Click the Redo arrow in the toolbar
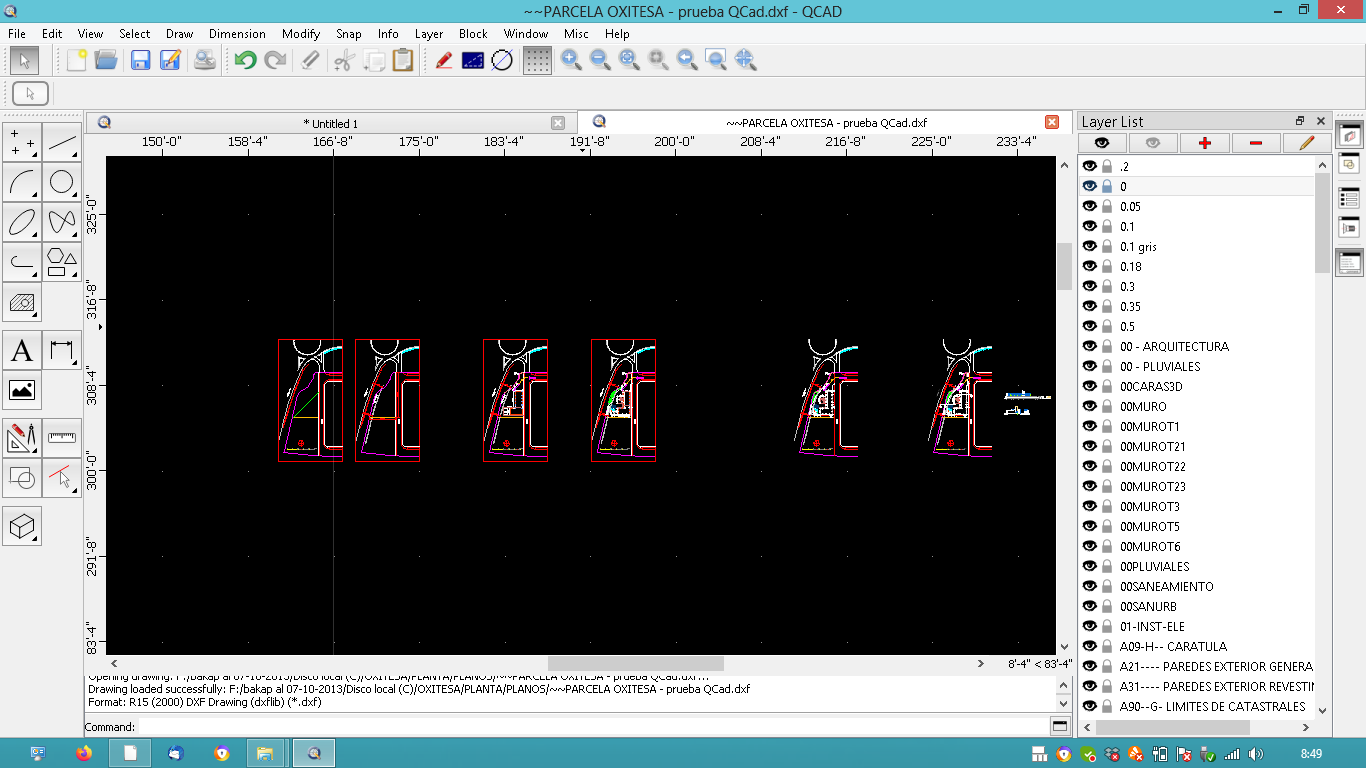 [x=275, y=60]
